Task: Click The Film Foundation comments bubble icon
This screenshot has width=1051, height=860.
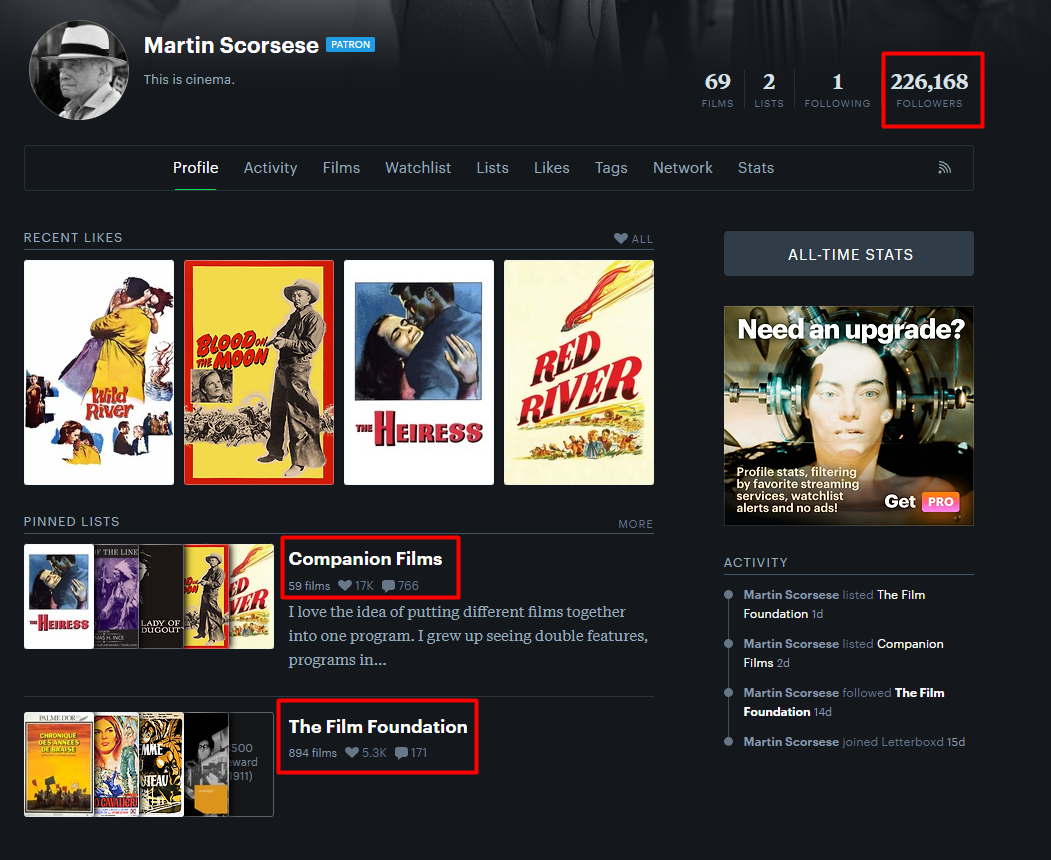Action: pyautogui.click(x=401, y=753)
